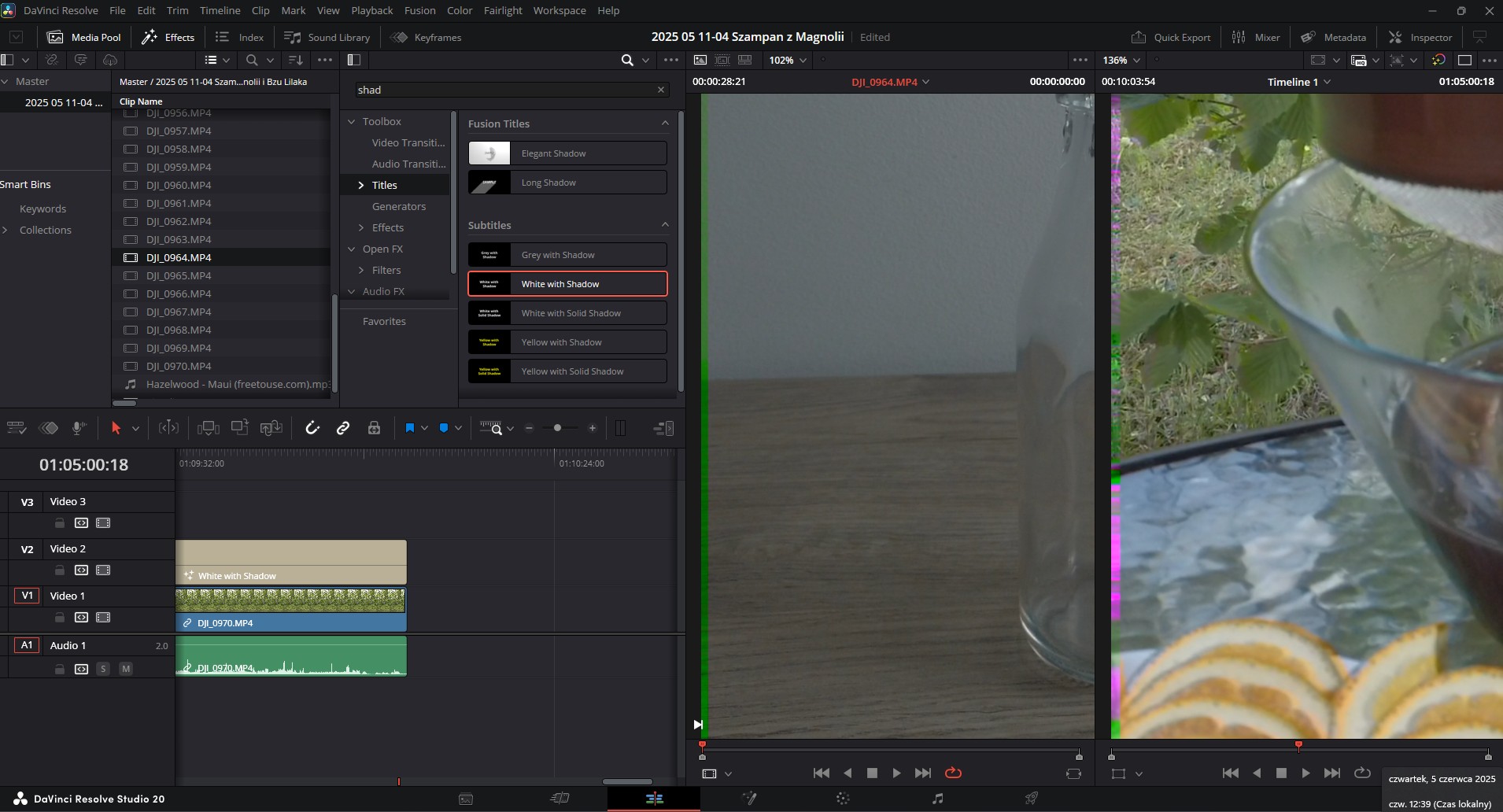Expand the Effects toolbox category
Viewport: 1503px width, 812px height.
(361, 227)
